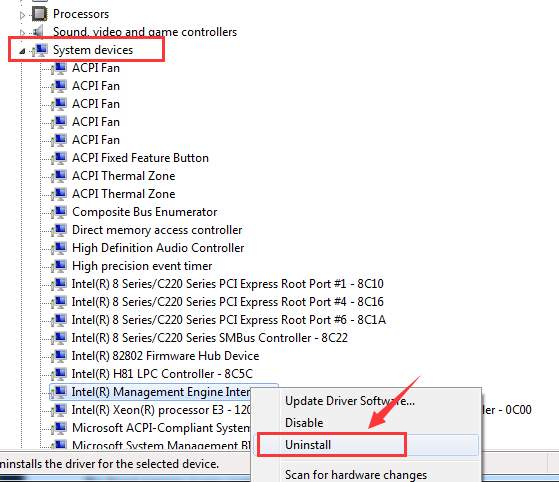Click the Processors chip icon
The height and width of the screenshot is (482, 559).
[39, 14]
